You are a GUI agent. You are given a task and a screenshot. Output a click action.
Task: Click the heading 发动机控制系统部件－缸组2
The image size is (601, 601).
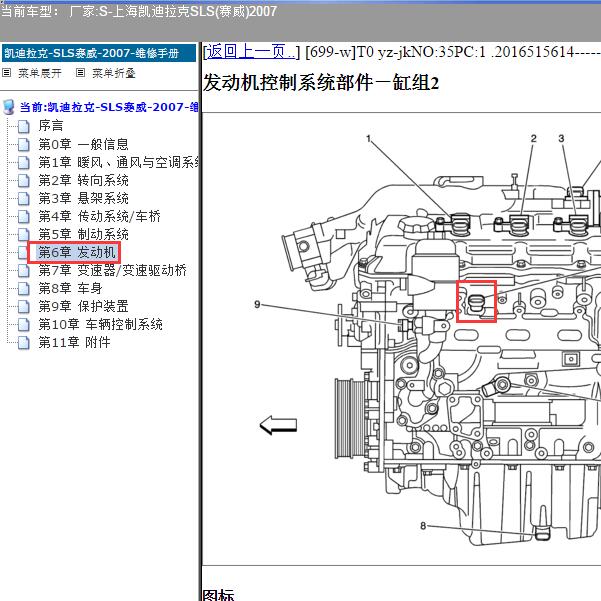321,82
